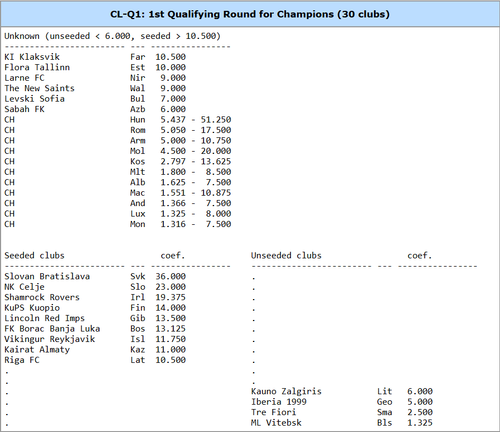The image size is (500, 432).
Task: Select ML Vitebsk club name
Action: pos(276,423)
